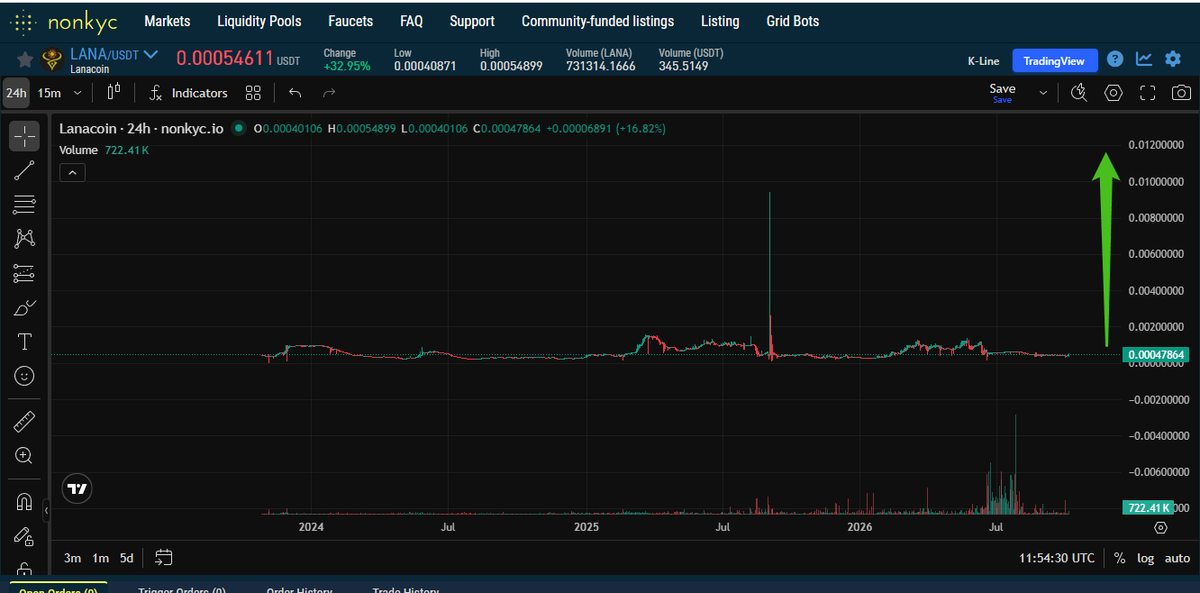The image size is (1200, 593).
Task: Open the Liquidity Pools menu
Action: (259, 21)
